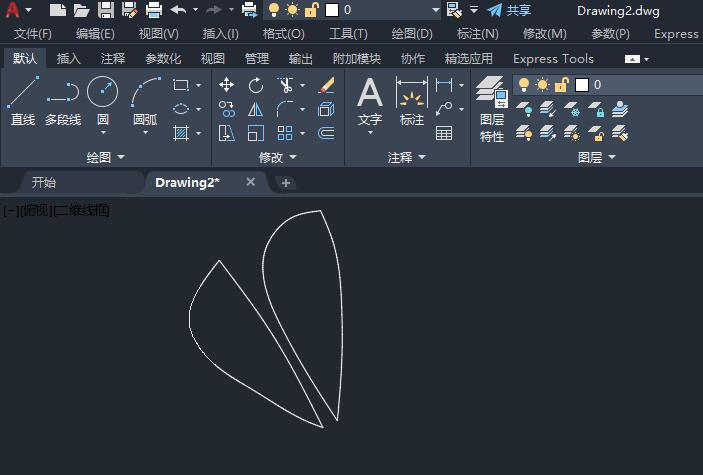Choose the Ellipse draw tool

click(x=181, y=109)
